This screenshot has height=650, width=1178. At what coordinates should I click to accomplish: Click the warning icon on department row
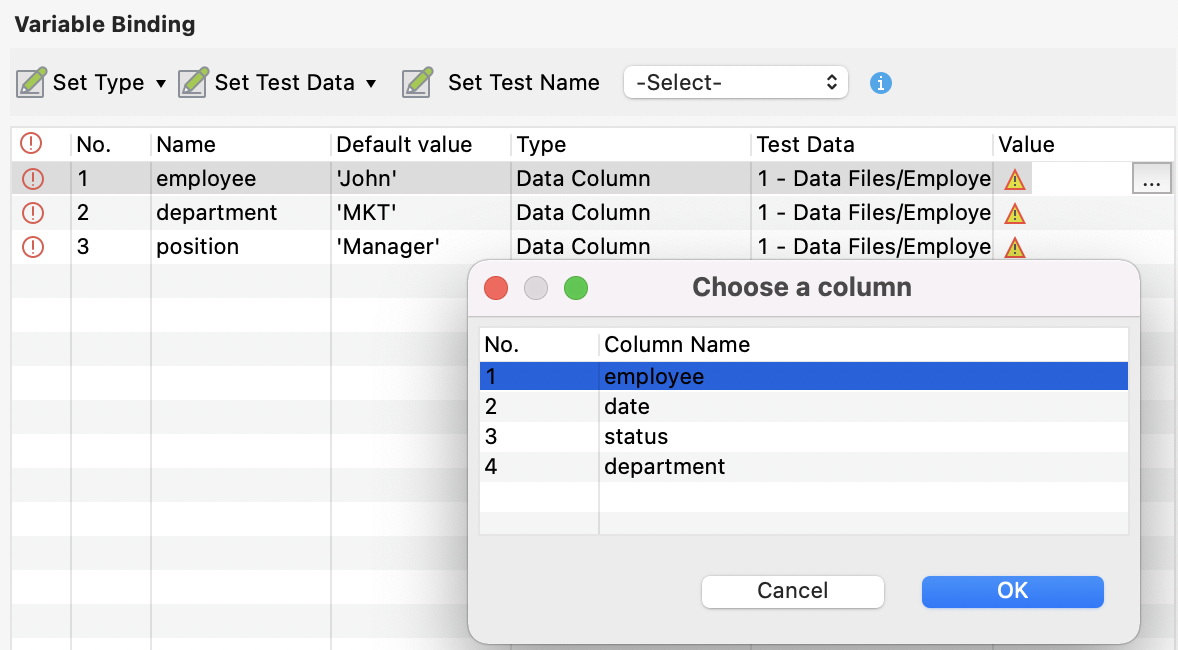[x=1014, y=212]
